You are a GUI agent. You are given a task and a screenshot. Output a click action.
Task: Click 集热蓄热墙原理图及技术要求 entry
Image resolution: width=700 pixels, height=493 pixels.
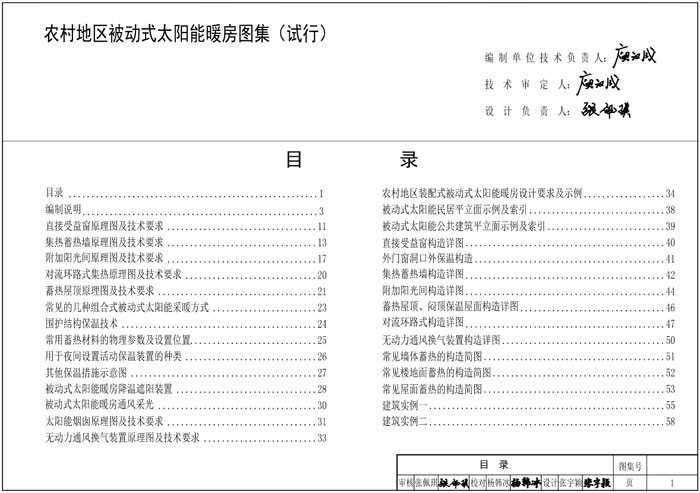pyautogui.click(x=186, y=242)
